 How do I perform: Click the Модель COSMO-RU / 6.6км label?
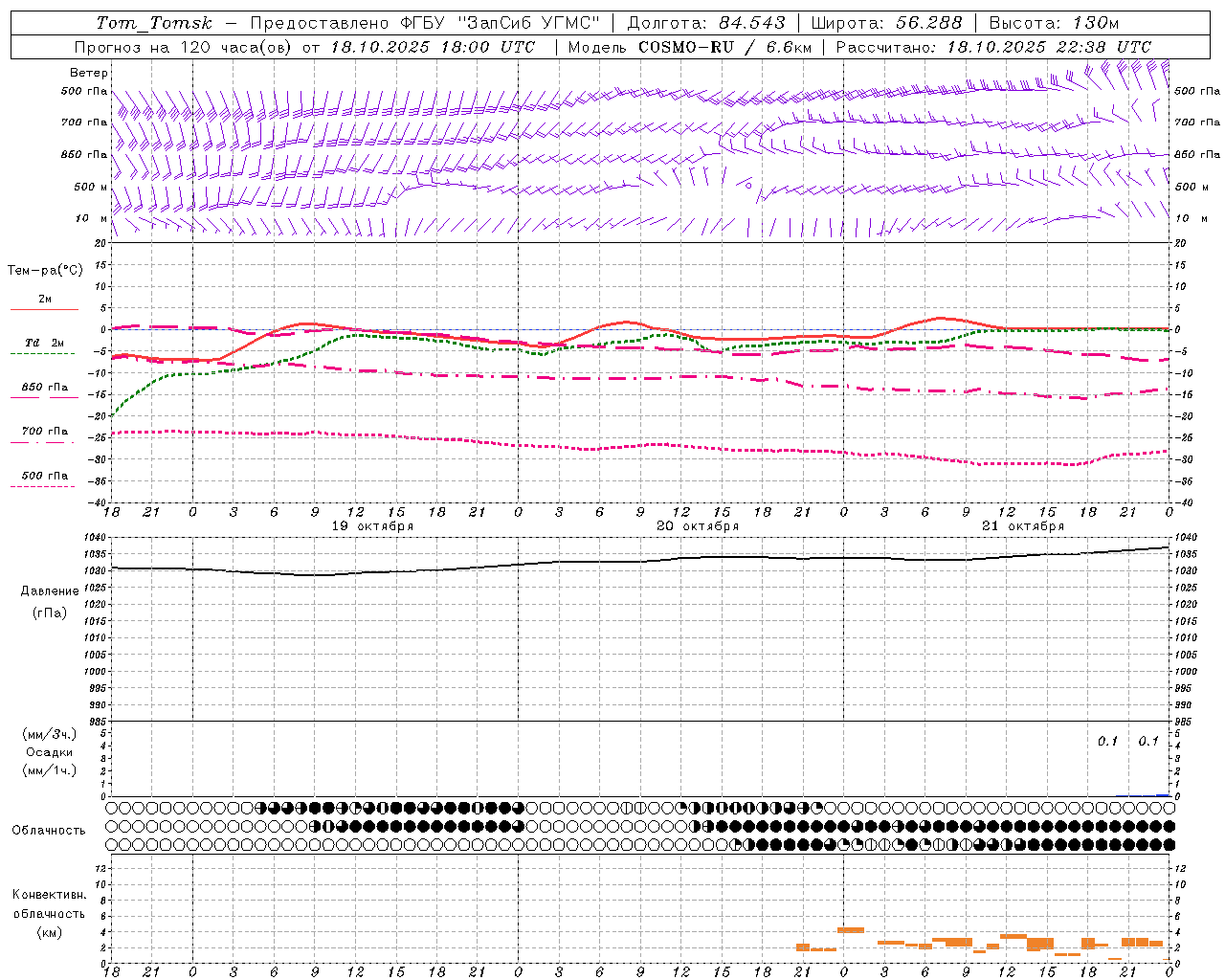tap(689, 47)
